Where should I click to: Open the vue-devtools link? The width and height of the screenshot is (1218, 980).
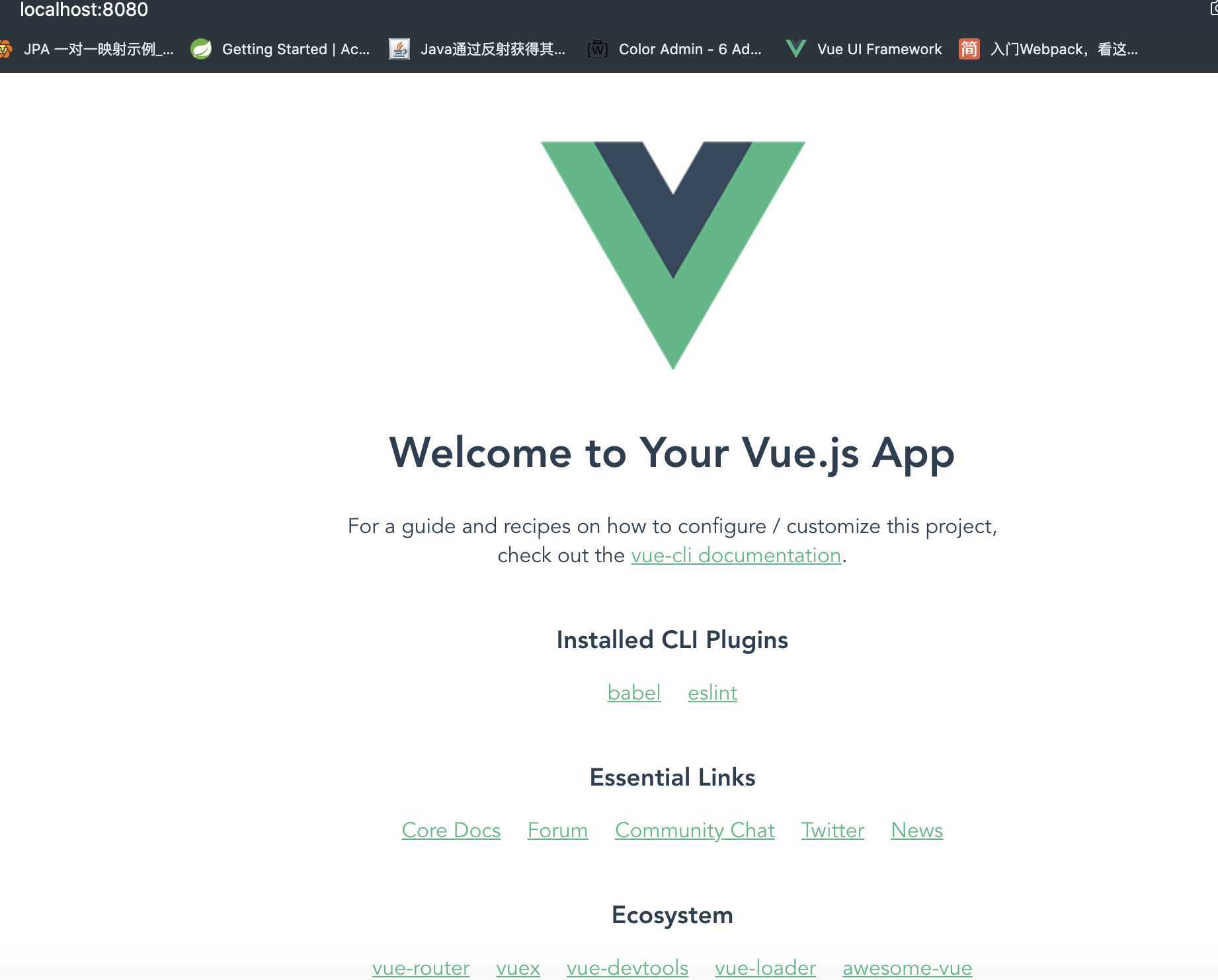[627, 967]
